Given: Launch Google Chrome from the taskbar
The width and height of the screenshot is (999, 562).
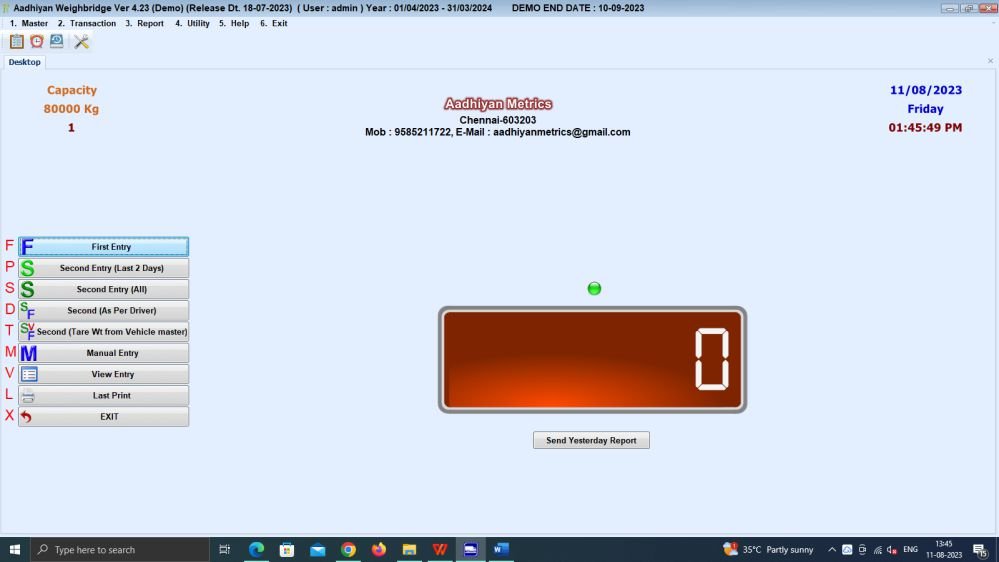Looking at the screenshot, I should point(348,549).
